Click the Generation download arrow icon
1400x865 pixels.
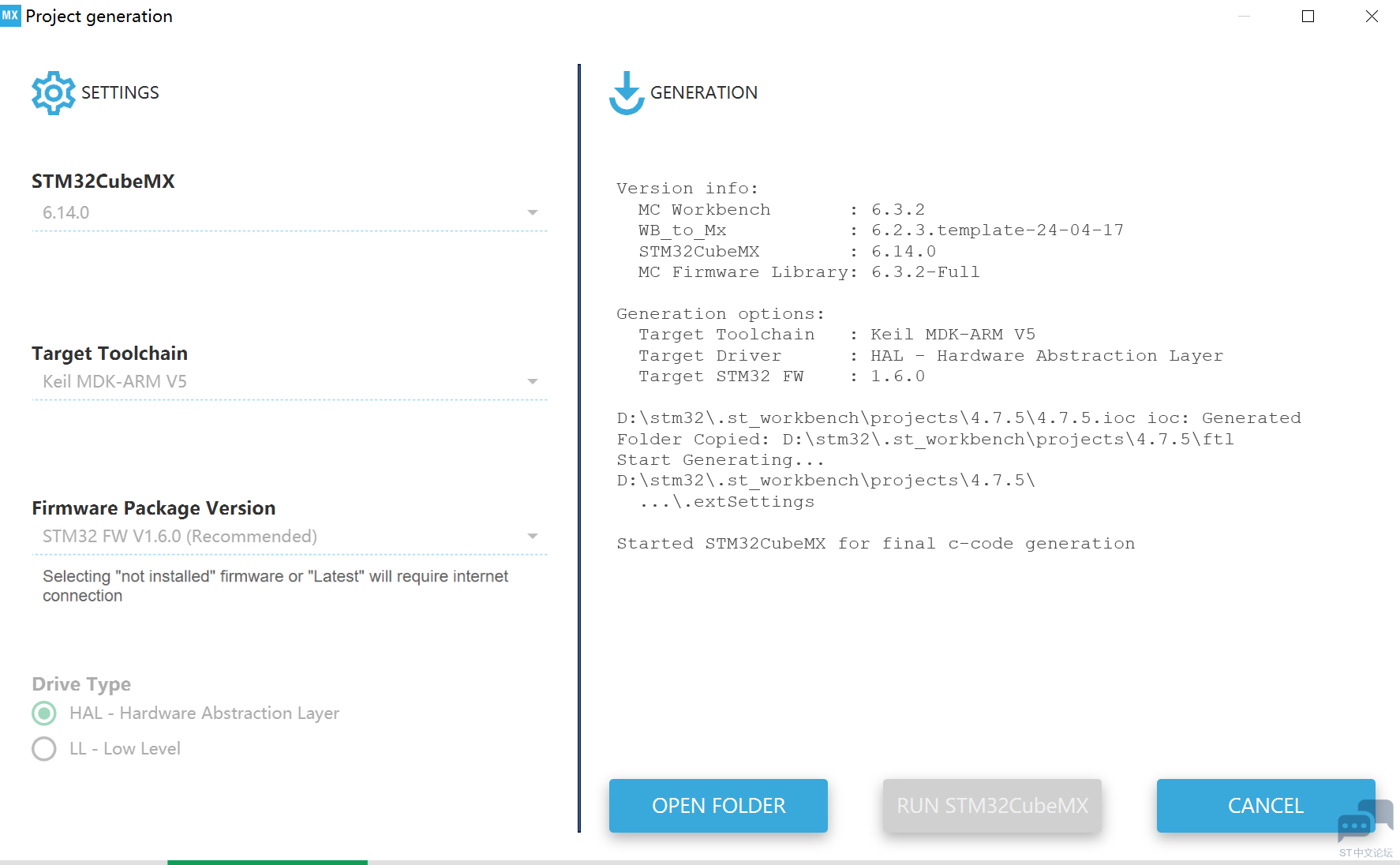[x=627, y=93]
